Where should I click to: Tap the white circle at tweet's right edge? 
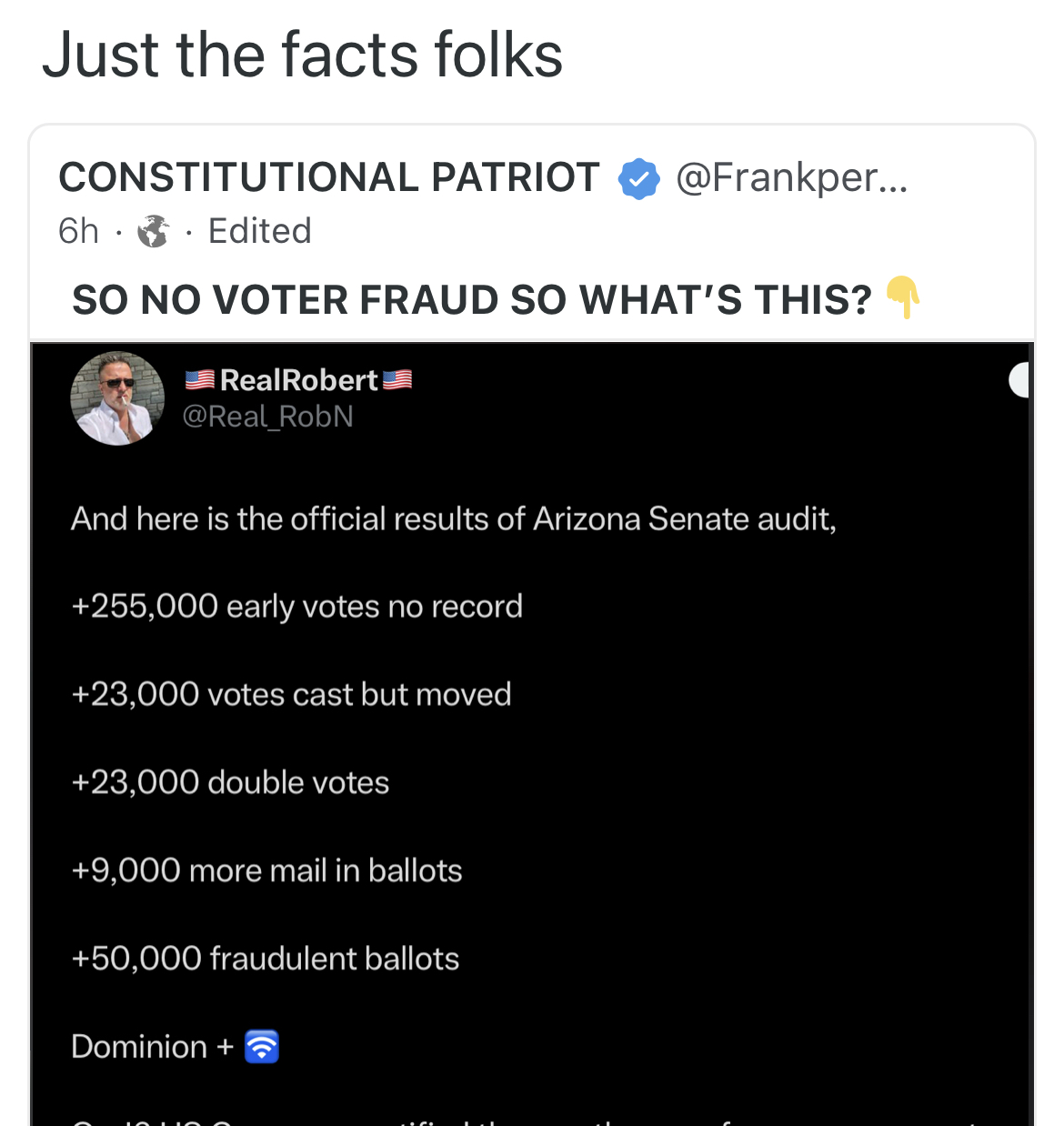(1020, 380)
